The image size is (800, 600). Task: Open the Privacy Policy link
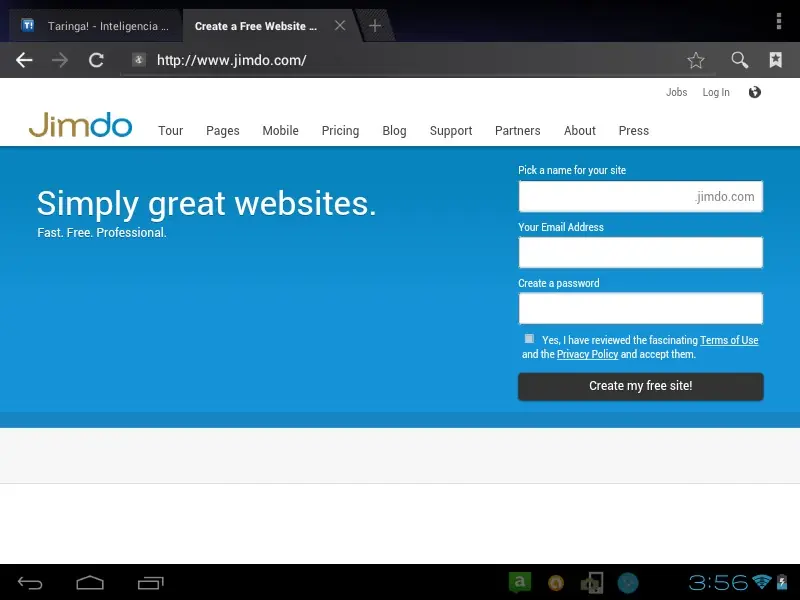(587, 354)
